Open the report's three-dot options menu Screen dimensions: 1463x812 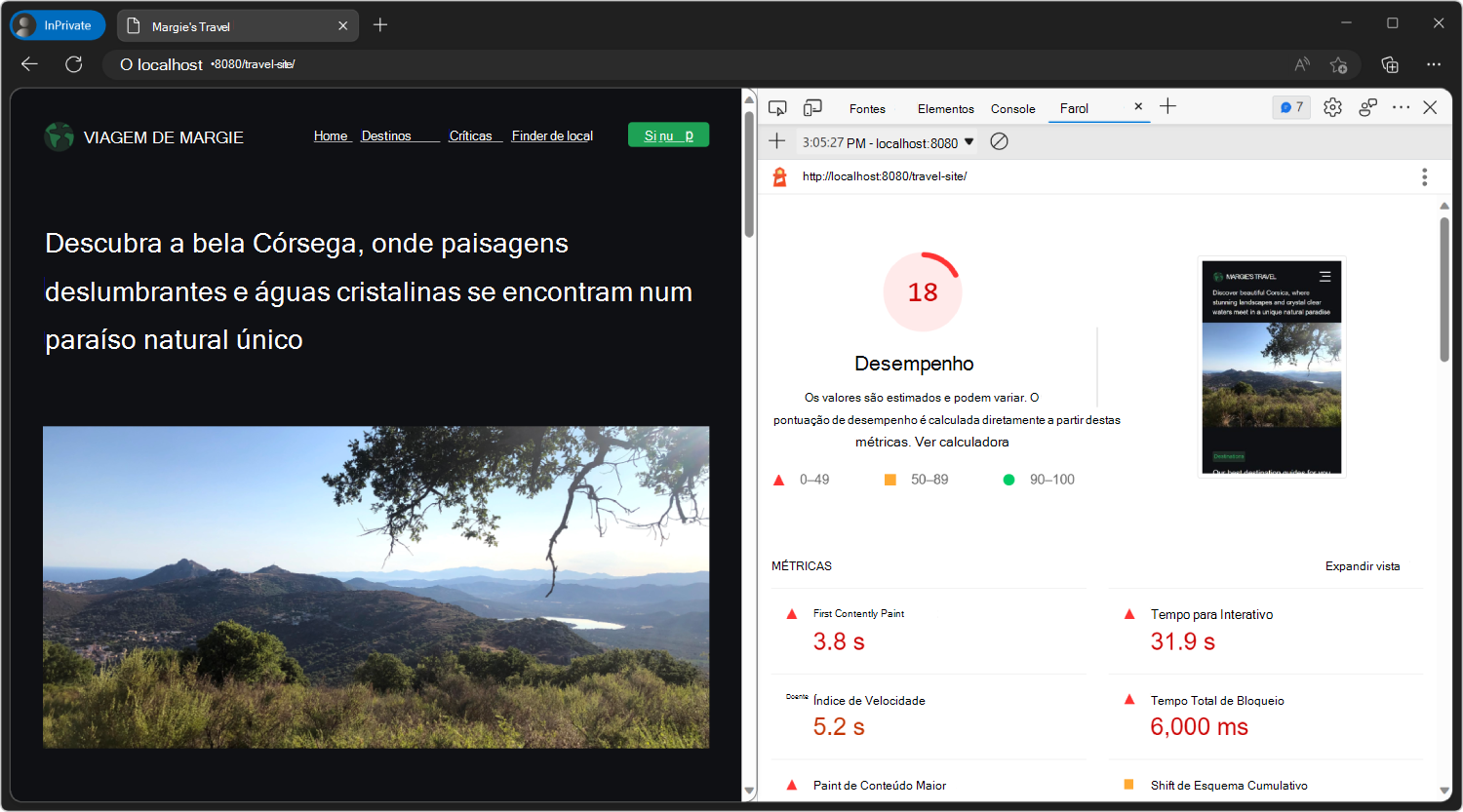[1424, 176]
